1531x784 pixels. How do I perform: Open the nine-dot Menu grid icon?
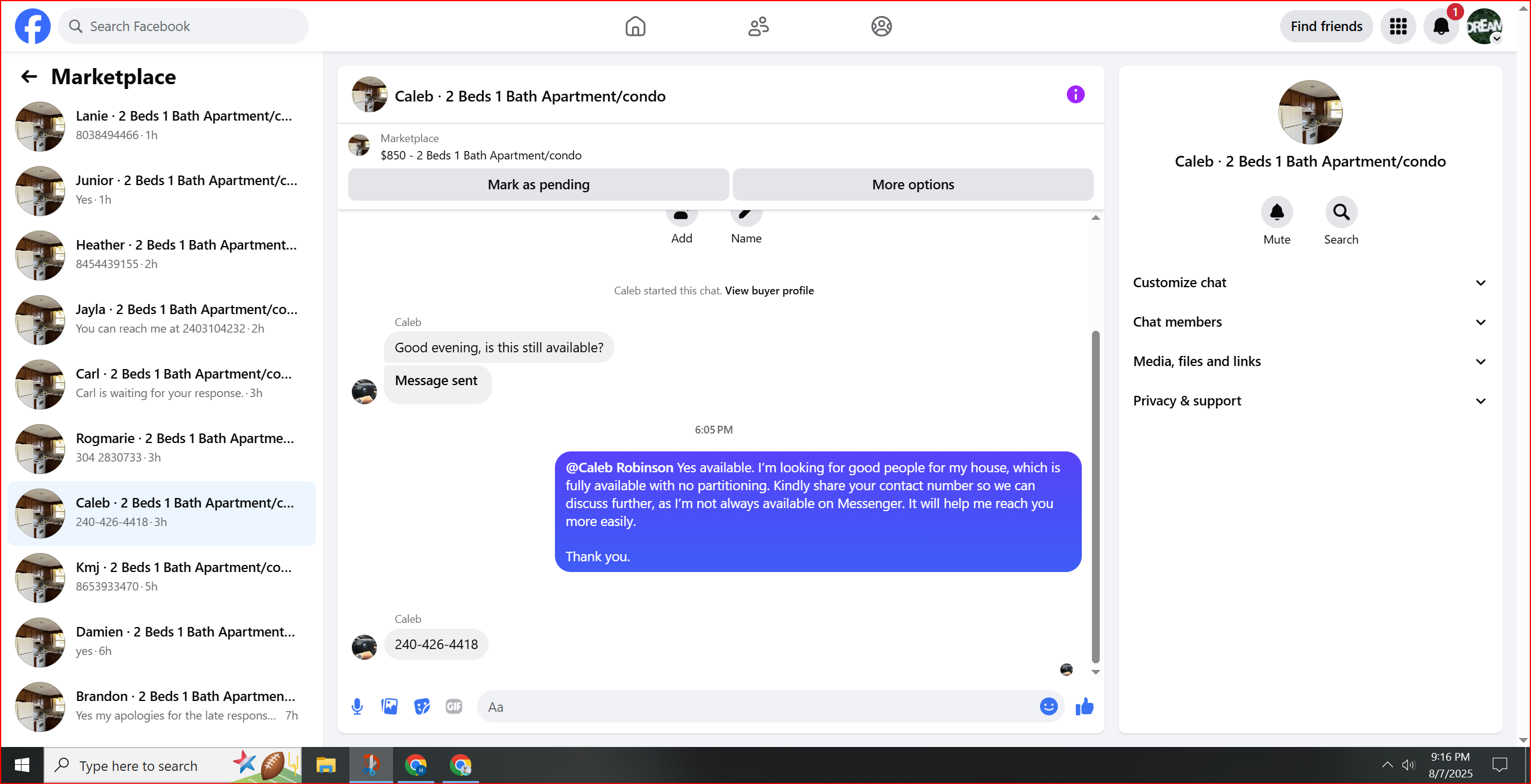[x=1398, y=26]
